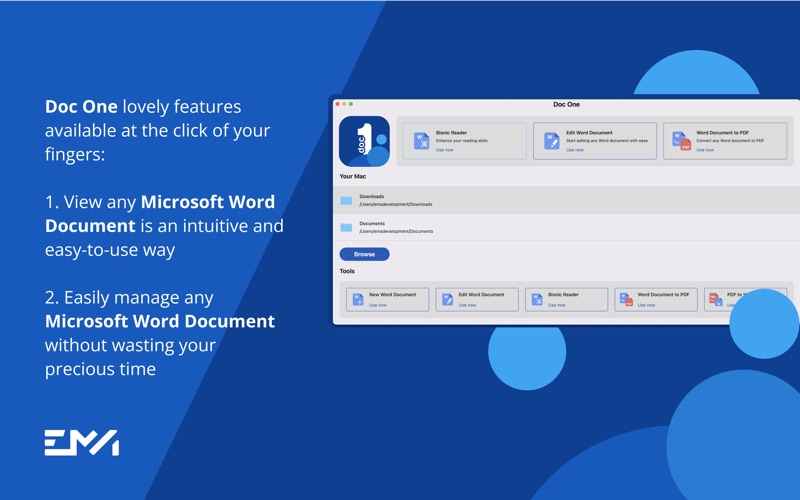
Task: Click the Bionic Reader title in the top banner
Action: coord(452,133)
